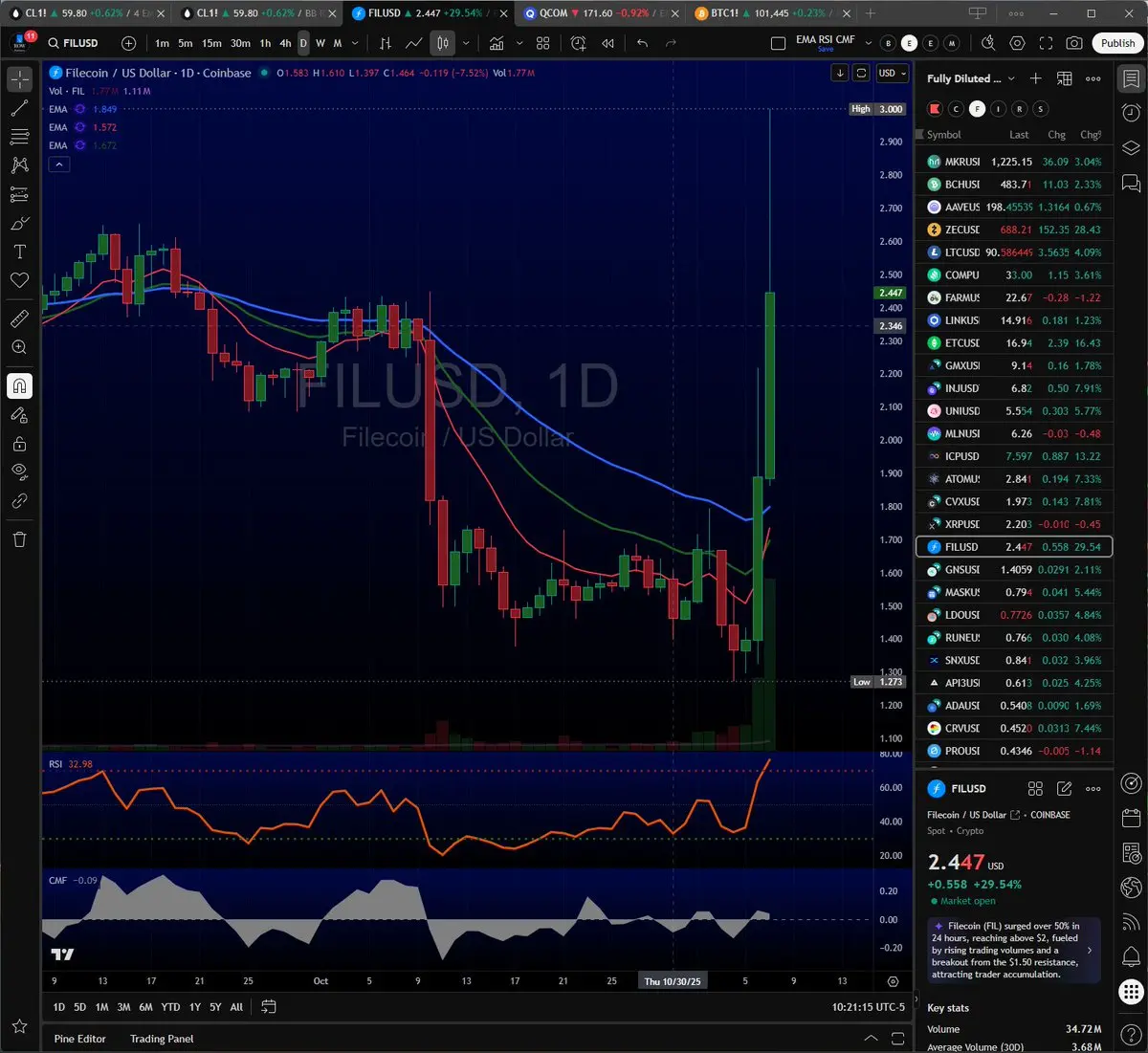Toggle hide all drawings eye icon

coord(19,472)
